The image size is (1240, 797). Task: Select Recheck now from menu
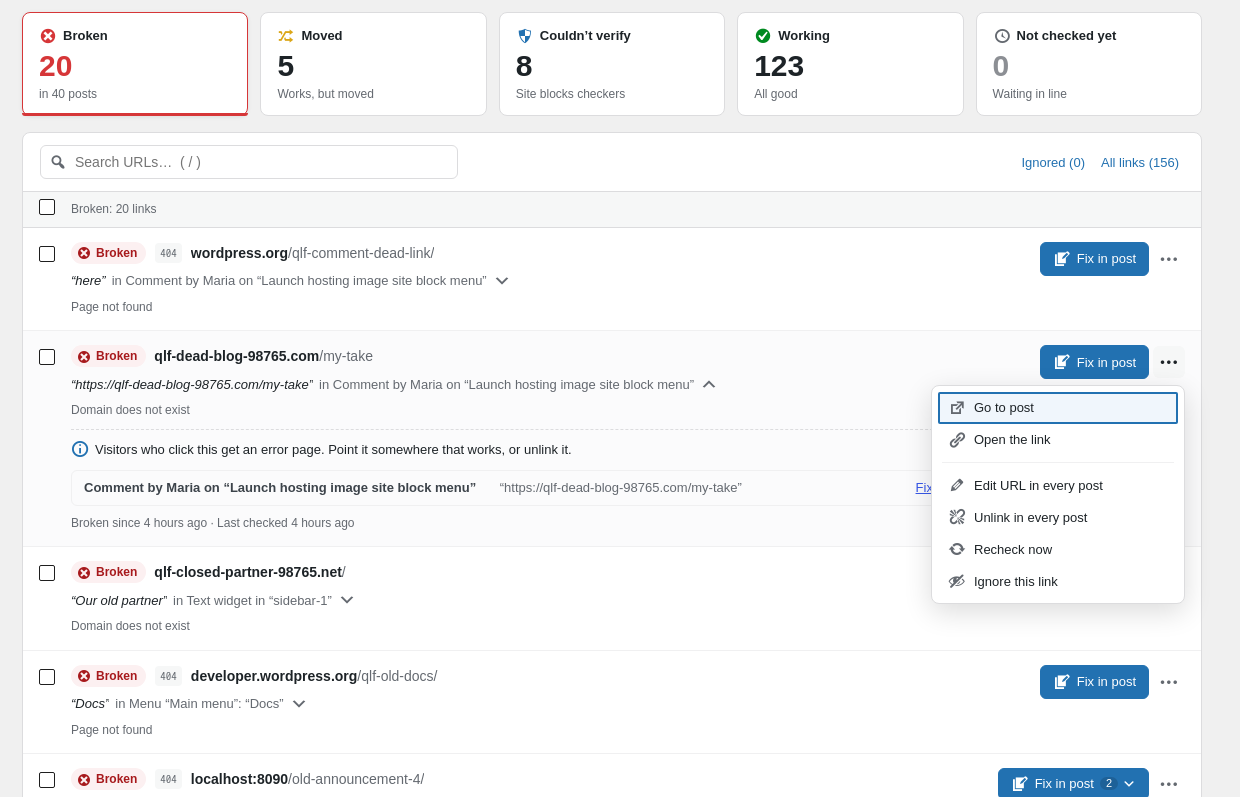tap(1058, 550)
